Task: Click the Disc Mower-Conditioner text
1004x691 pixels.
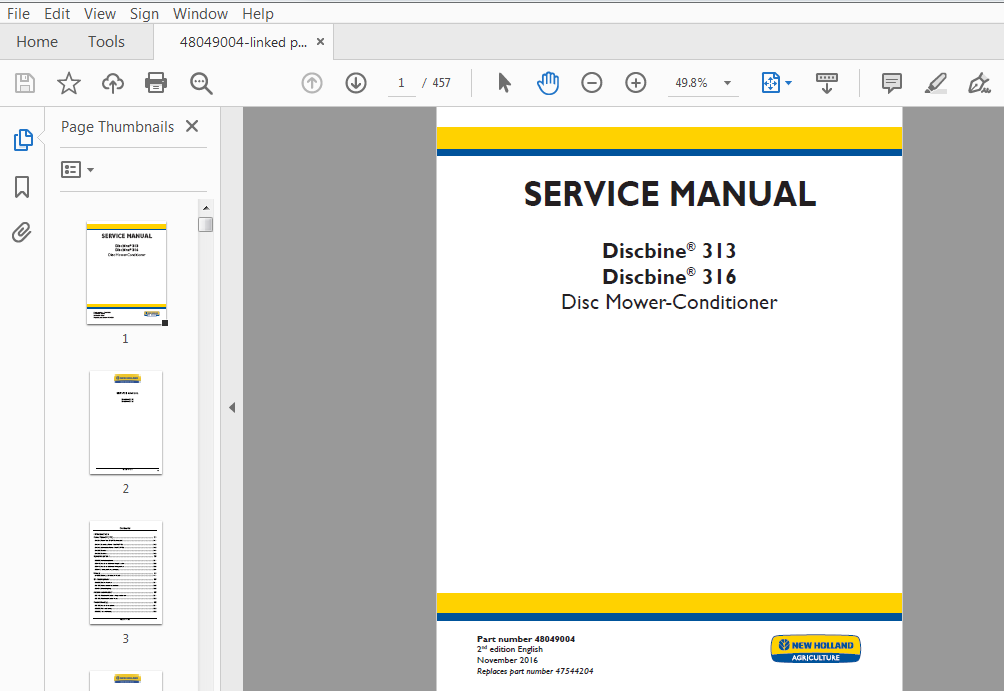Action: 669,302
